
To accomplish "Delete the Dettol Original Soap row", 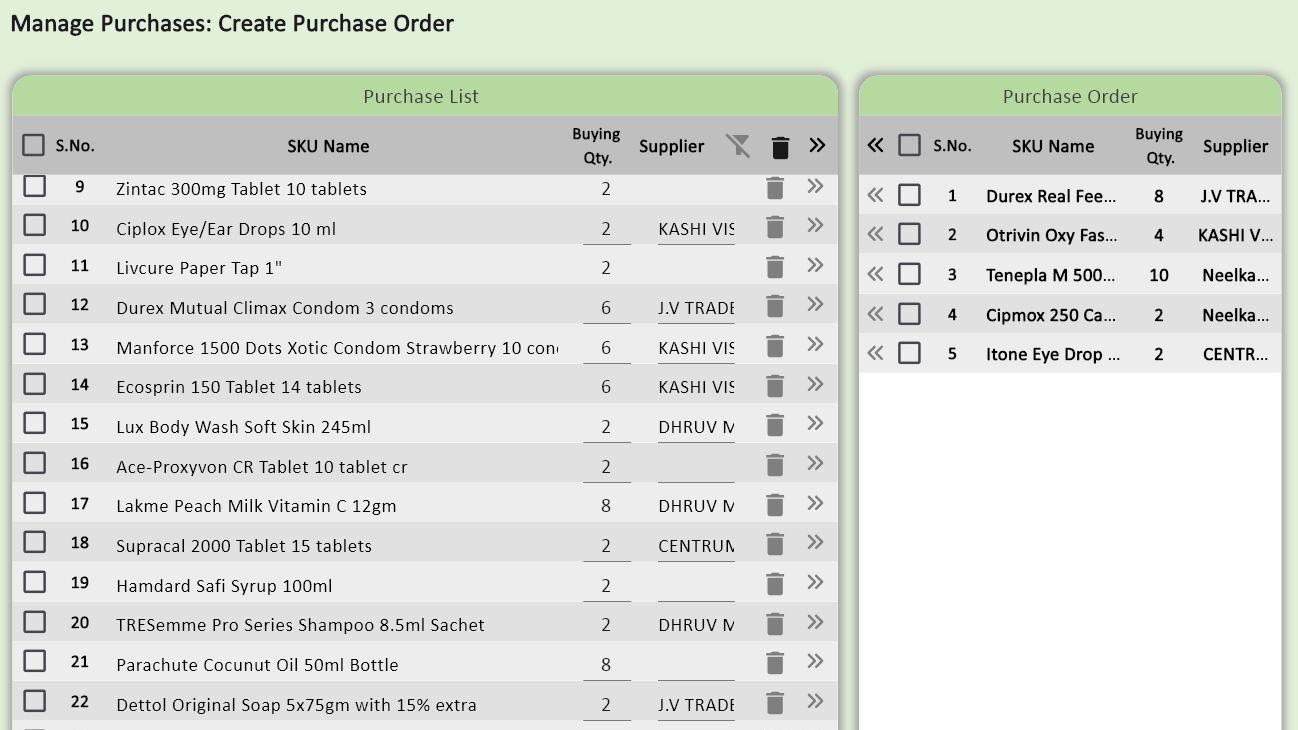I will pyautogui.click(x=775, y=703).
